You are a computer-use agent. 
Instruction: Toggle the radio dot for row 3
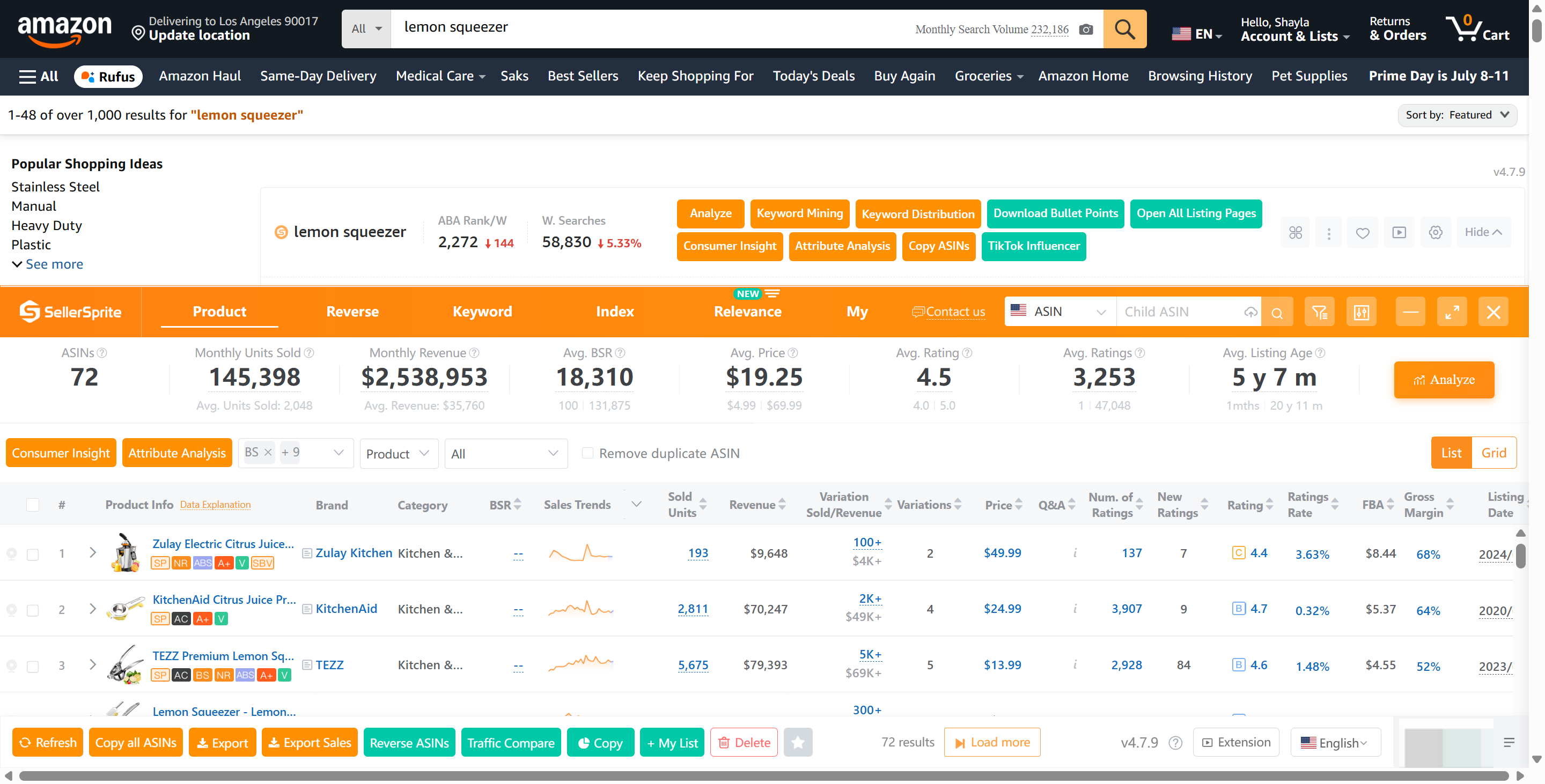pos(11,665)
